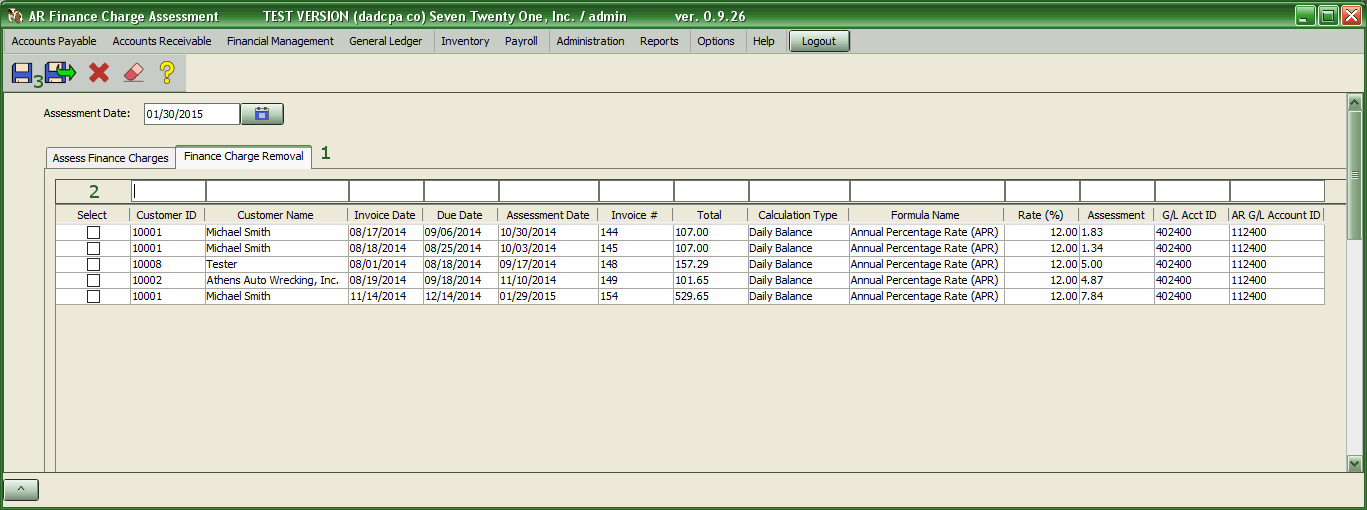Sort by Invoice # column header
The image size is (1367, 510).
coord(635,215)
